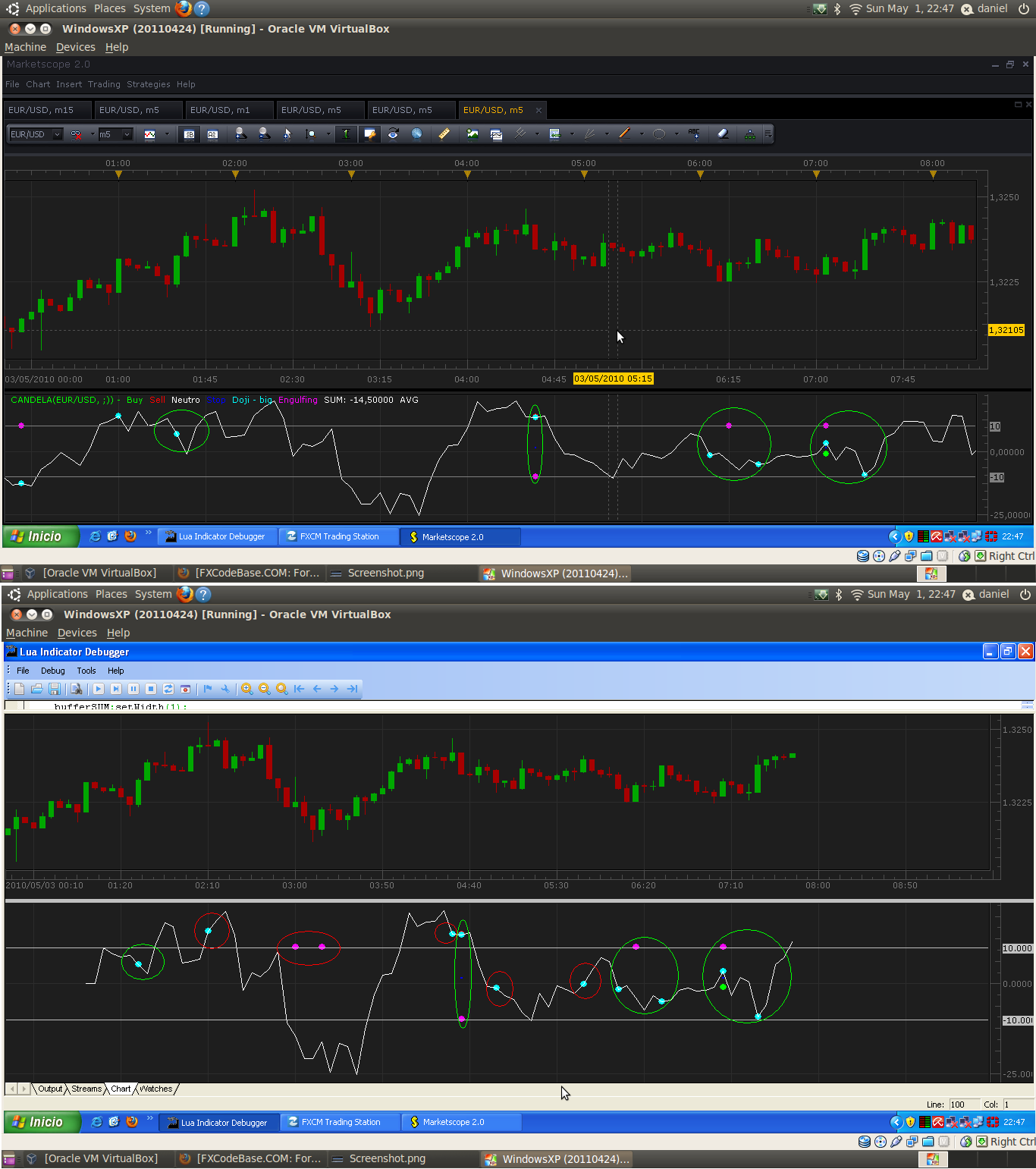Click the FXCM Trading Station taskbar button in the upper taskbar
1036x1169 pixels.
coord(338,536)
